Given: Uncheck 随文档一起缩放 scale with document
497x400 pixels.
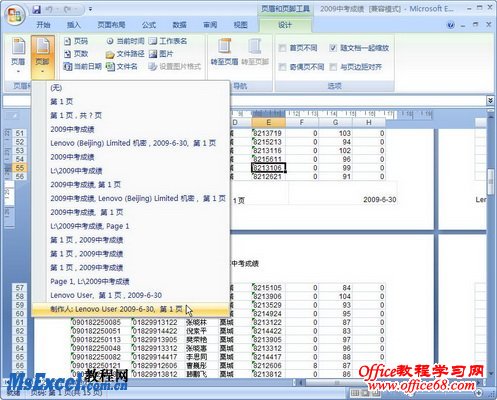Looking at the screenshot, I should coord(333,48).
